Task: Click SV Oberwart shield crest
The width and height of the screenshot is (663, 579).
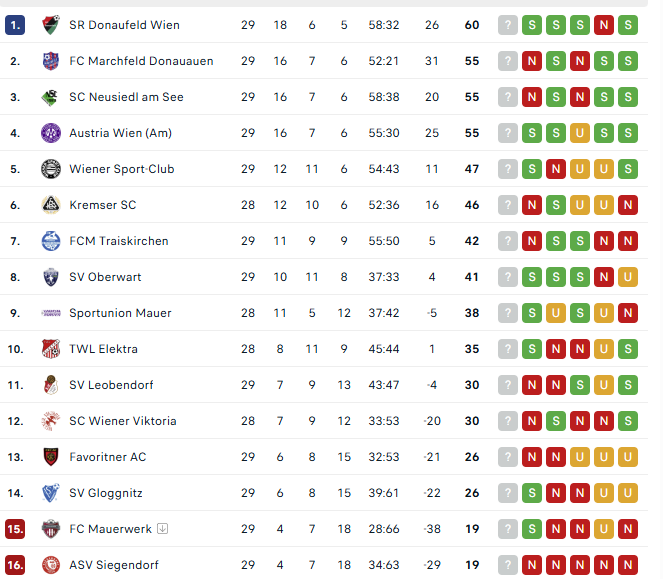Action: point(50,277)
